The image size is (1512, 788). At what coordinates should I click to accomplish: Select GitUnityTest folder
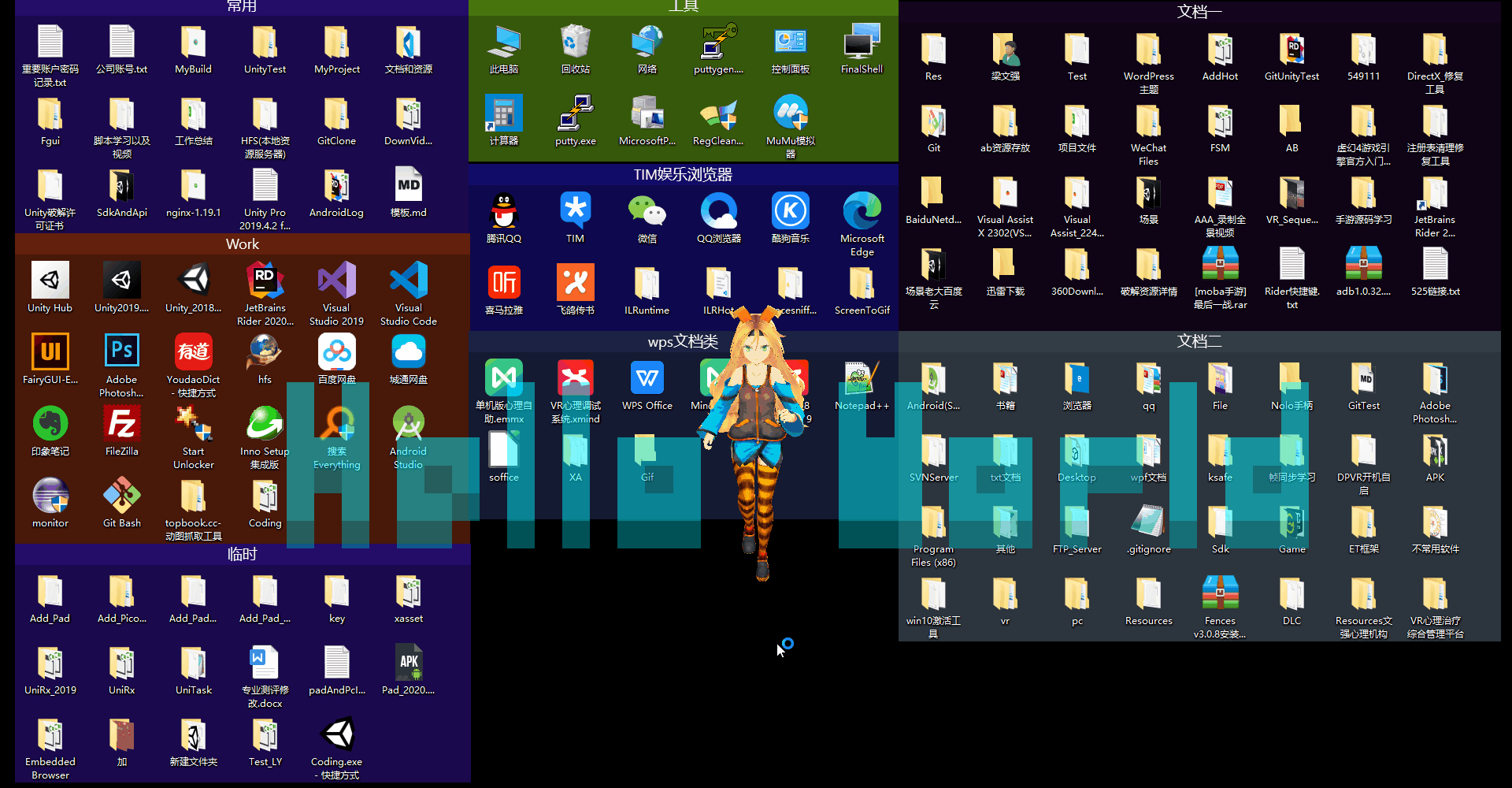[x=1291, y=56]
